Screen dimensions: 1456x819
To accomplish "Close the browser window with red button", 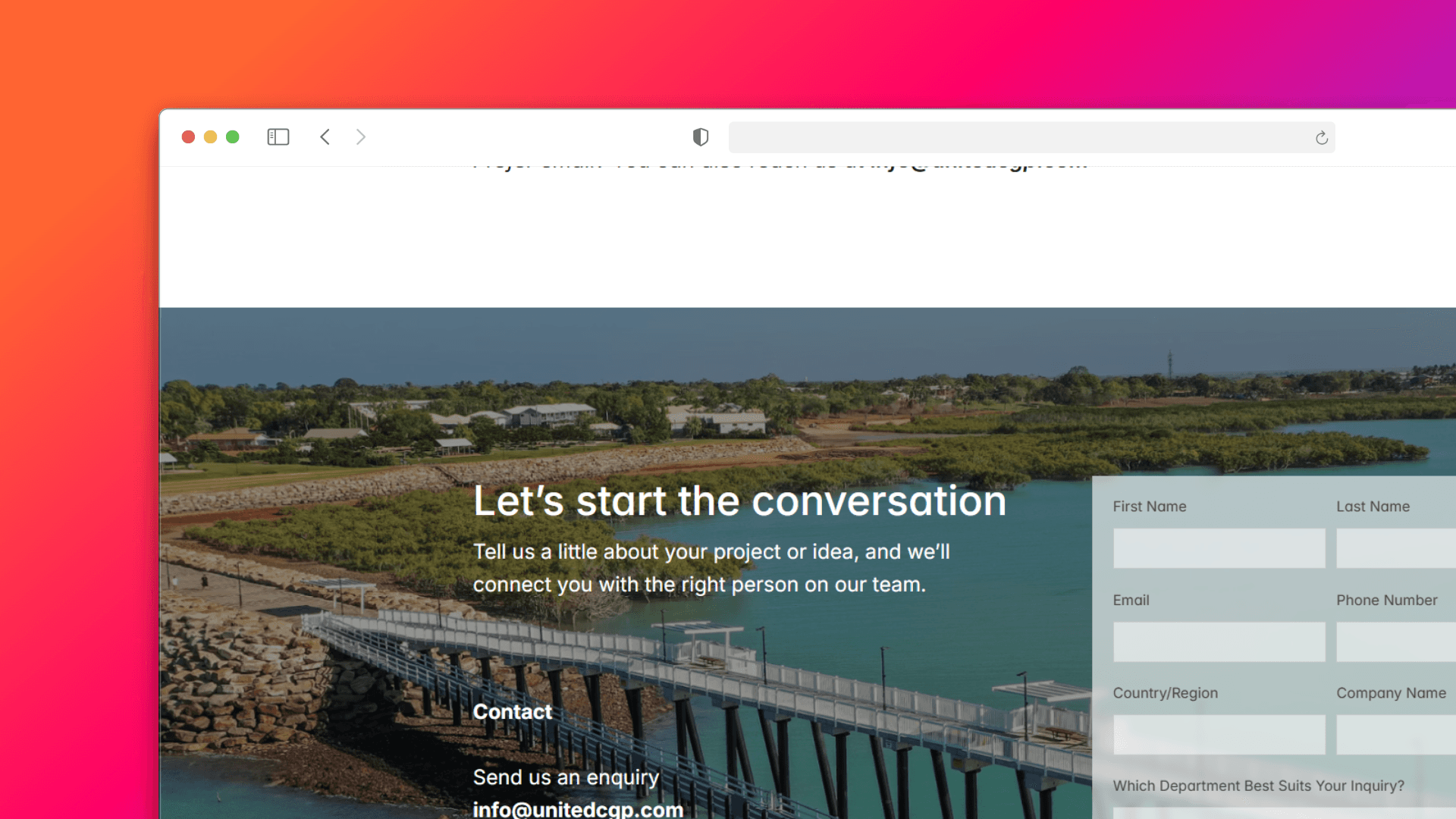I will (x=188, y=137).
